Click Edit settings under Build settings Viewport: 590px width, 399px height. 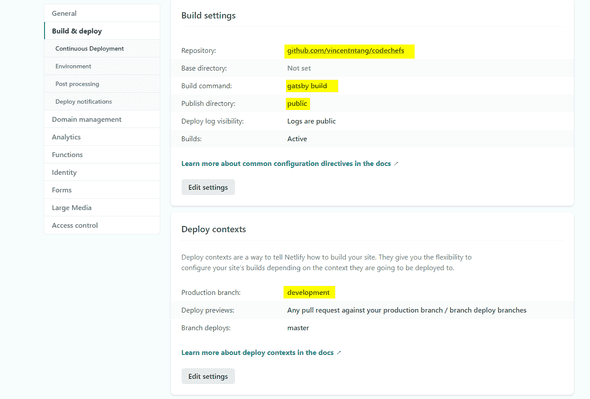[x=208, y=187]
